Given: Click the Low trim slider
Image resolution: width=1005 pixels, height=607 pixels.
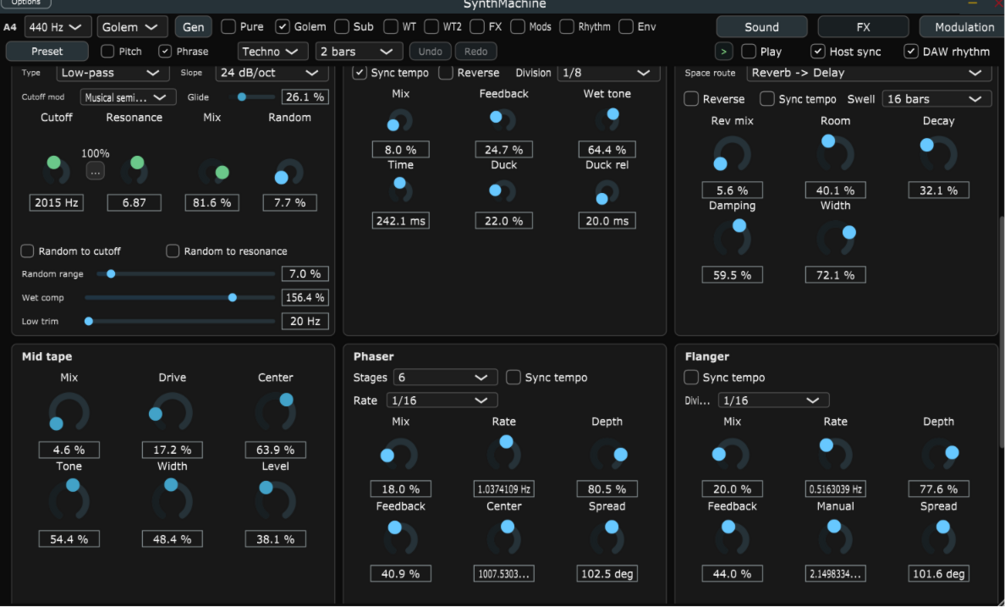Looking at the screenshot, I should click(x=180, y=321).
